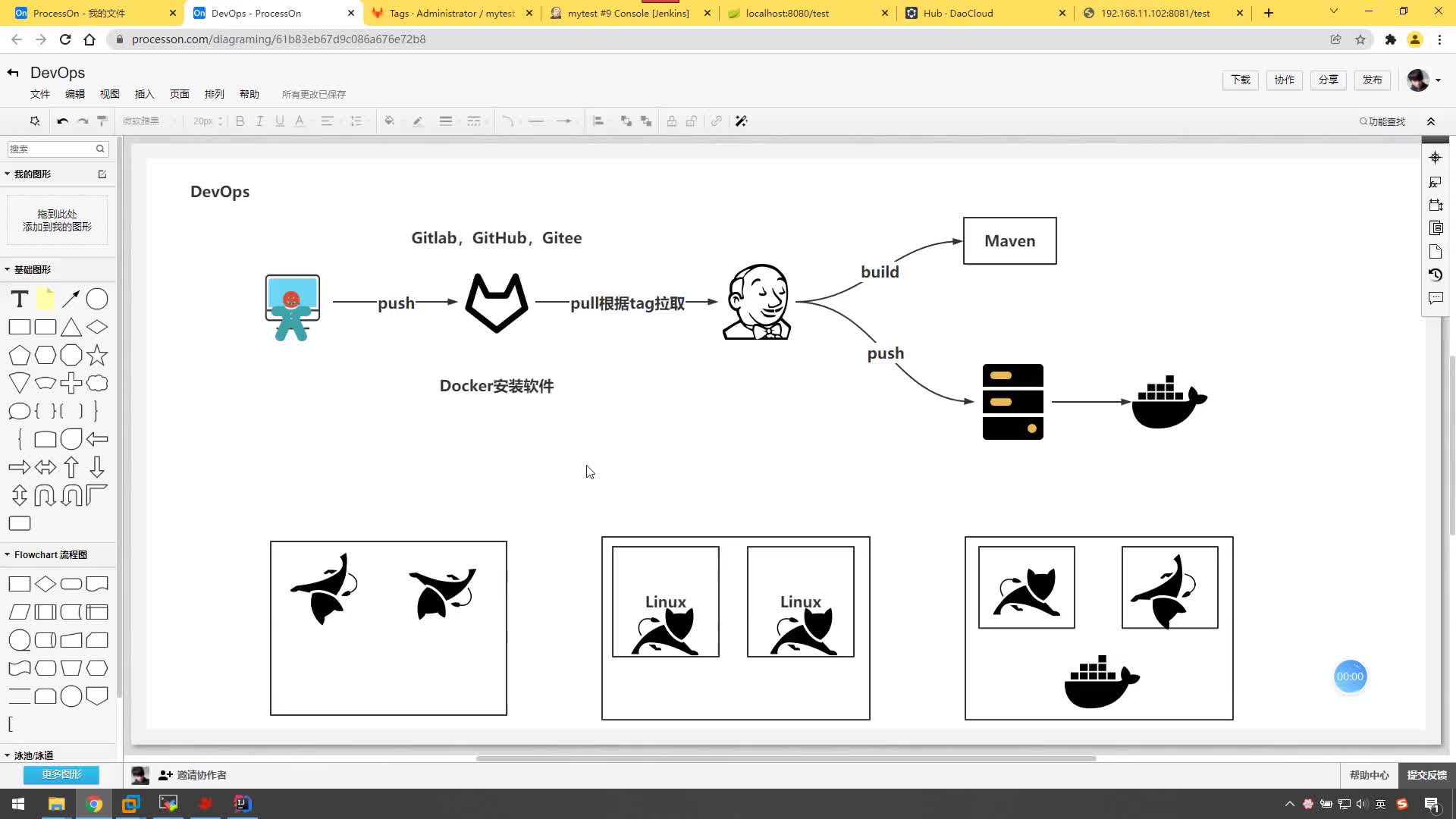Open Chrome from the Windows taskbar

click(x=94, y=804)
